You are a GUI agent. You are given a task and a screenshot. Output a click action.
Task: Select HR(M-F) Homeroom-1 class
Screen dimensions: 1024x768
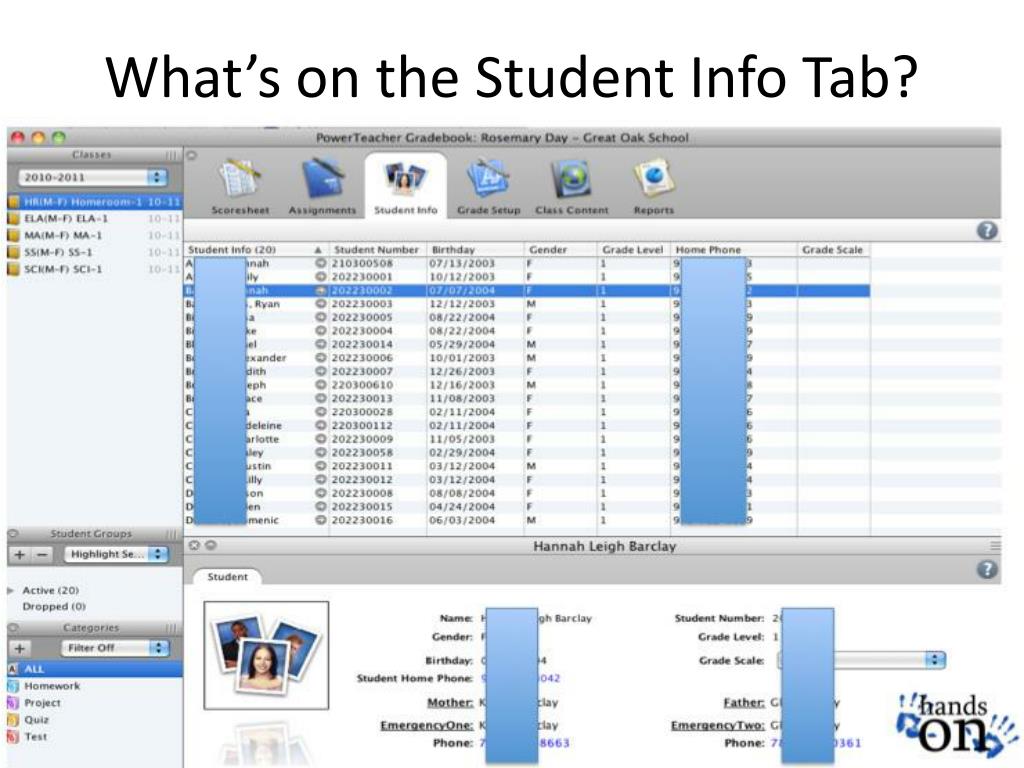[x=94, y=202]
